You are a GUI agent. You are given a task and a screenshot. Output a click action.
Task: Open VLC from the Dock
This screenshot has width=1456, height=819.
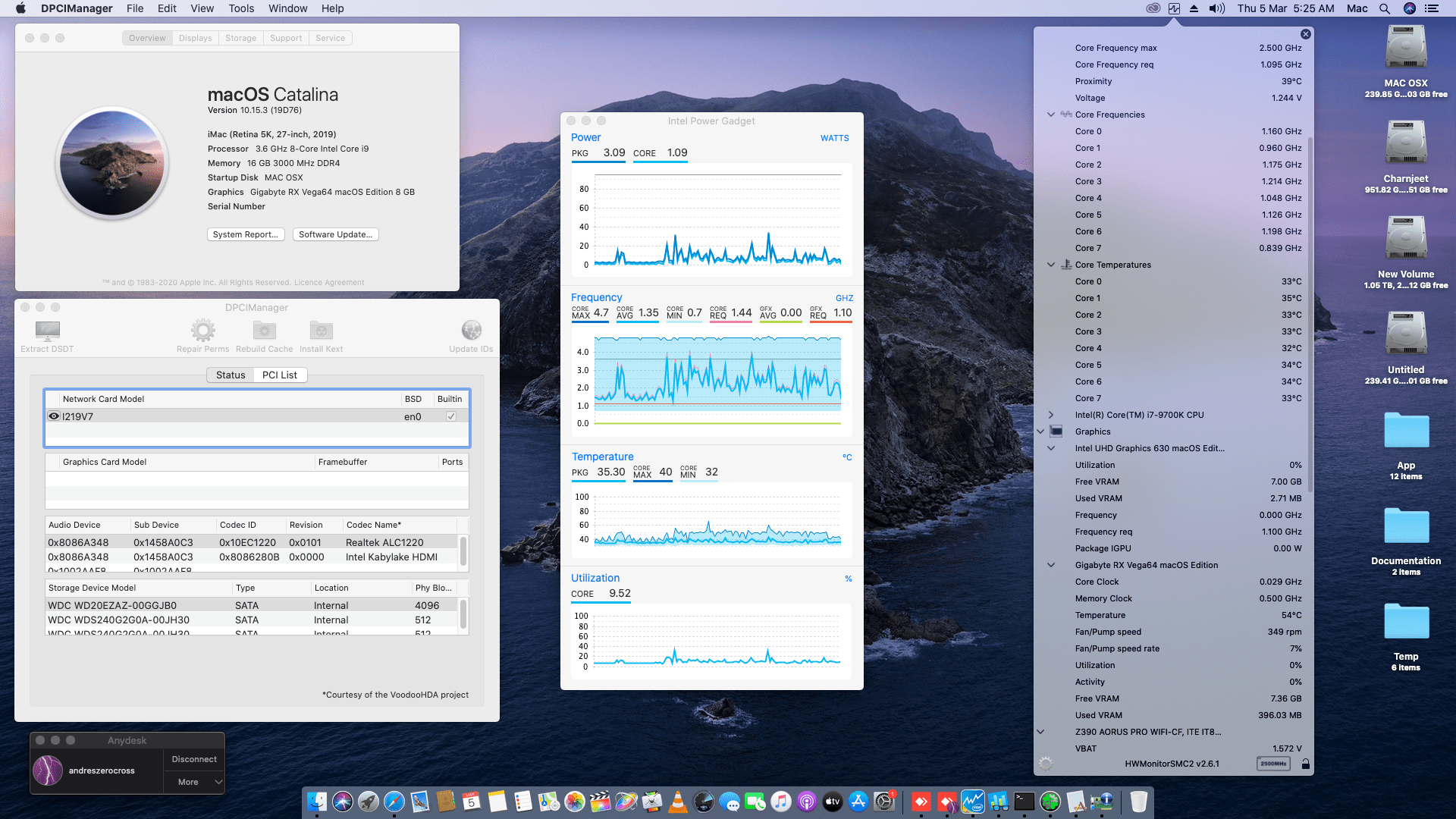[x=677, y=802]
